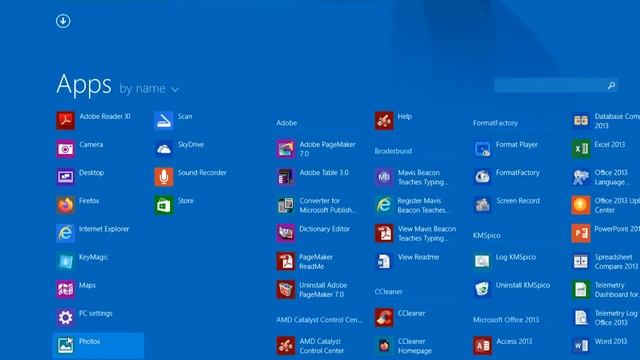Open Internet Explorer
640x360 pixels.
[x=93, y=233]
